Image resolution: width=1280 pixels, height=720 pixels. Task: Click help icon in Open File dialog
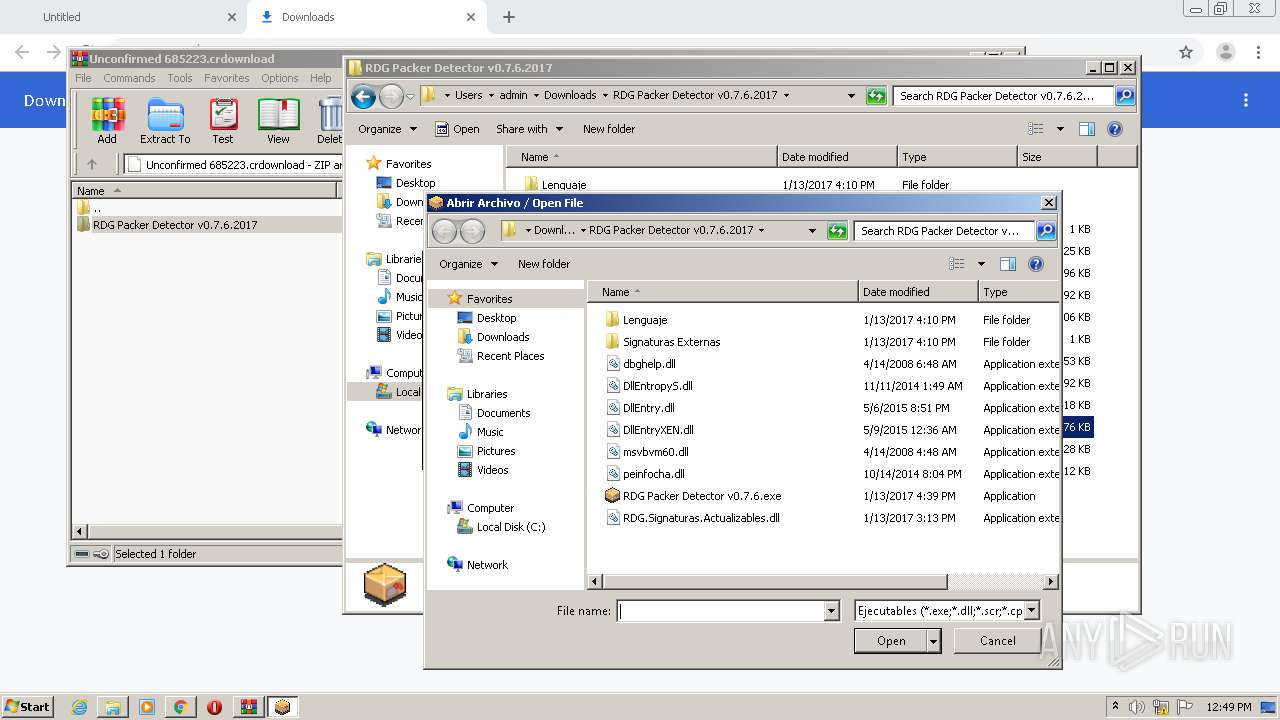[1036, 264]
